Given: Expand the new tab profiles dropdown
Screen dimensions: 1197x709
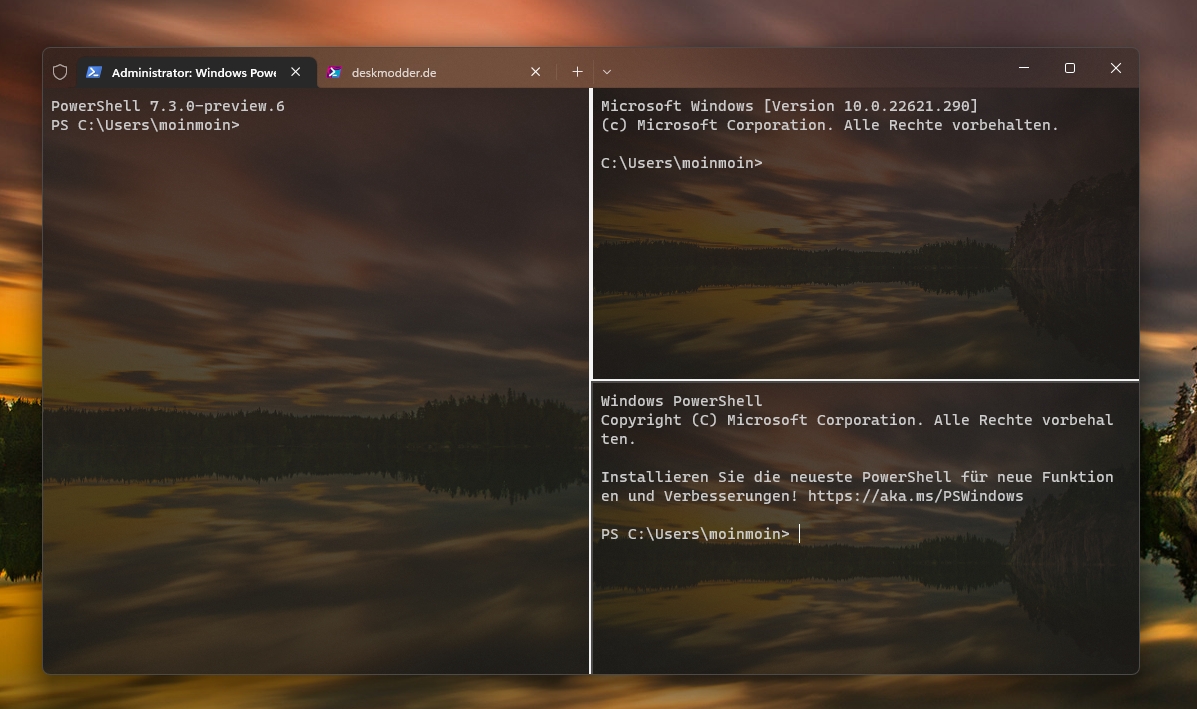Looking at the screenshot, I should [607, 72].
